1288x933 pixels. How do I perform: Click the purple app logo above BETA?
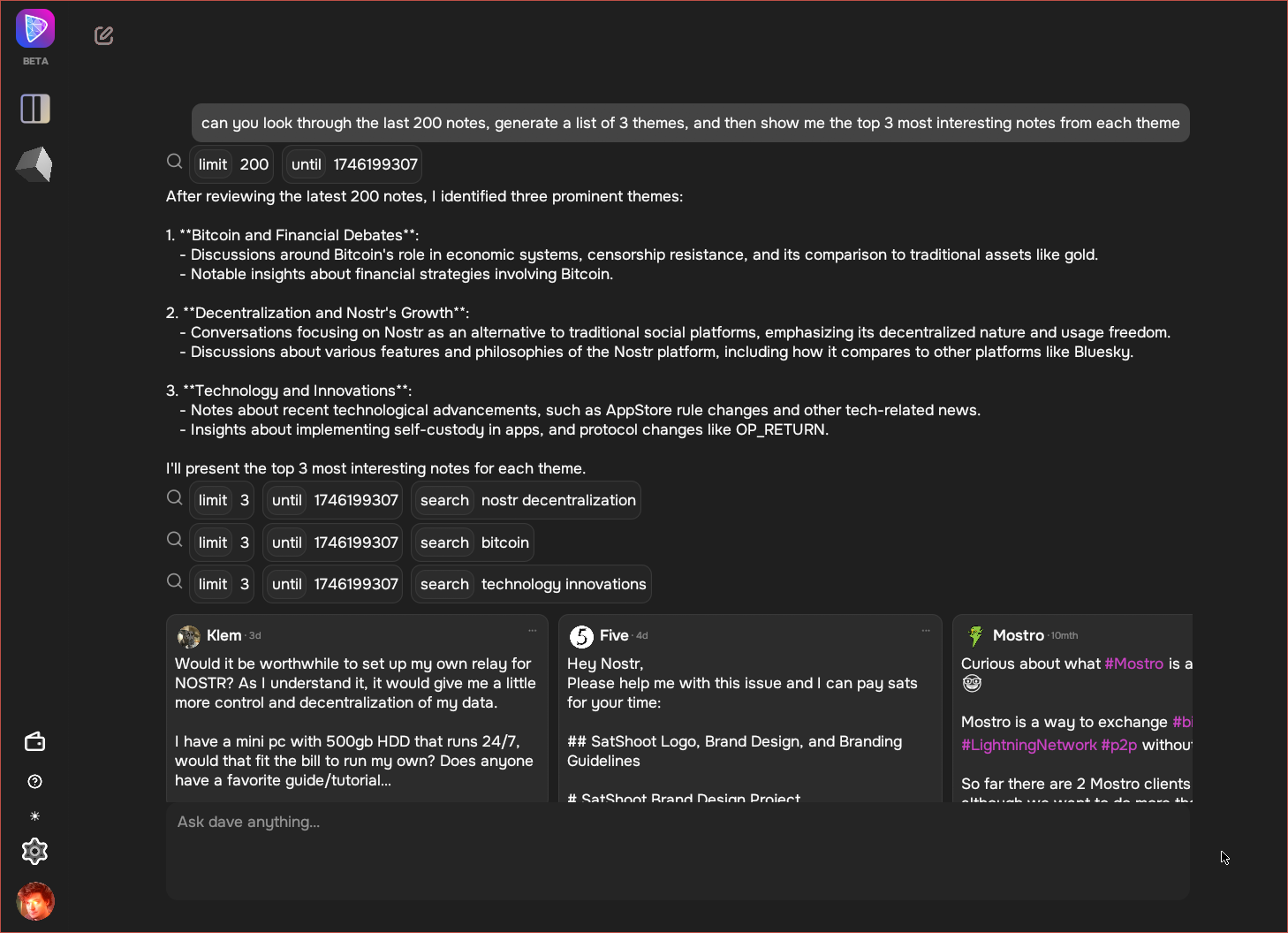click(x=35, y=29)
